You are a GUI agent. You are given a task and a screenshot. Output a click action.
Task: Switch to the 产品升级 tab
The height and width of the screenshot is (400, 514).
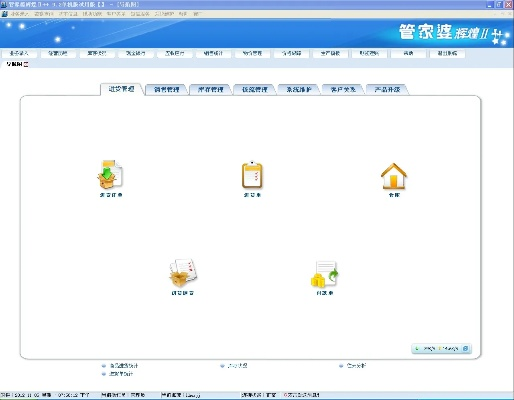(387, 89)
